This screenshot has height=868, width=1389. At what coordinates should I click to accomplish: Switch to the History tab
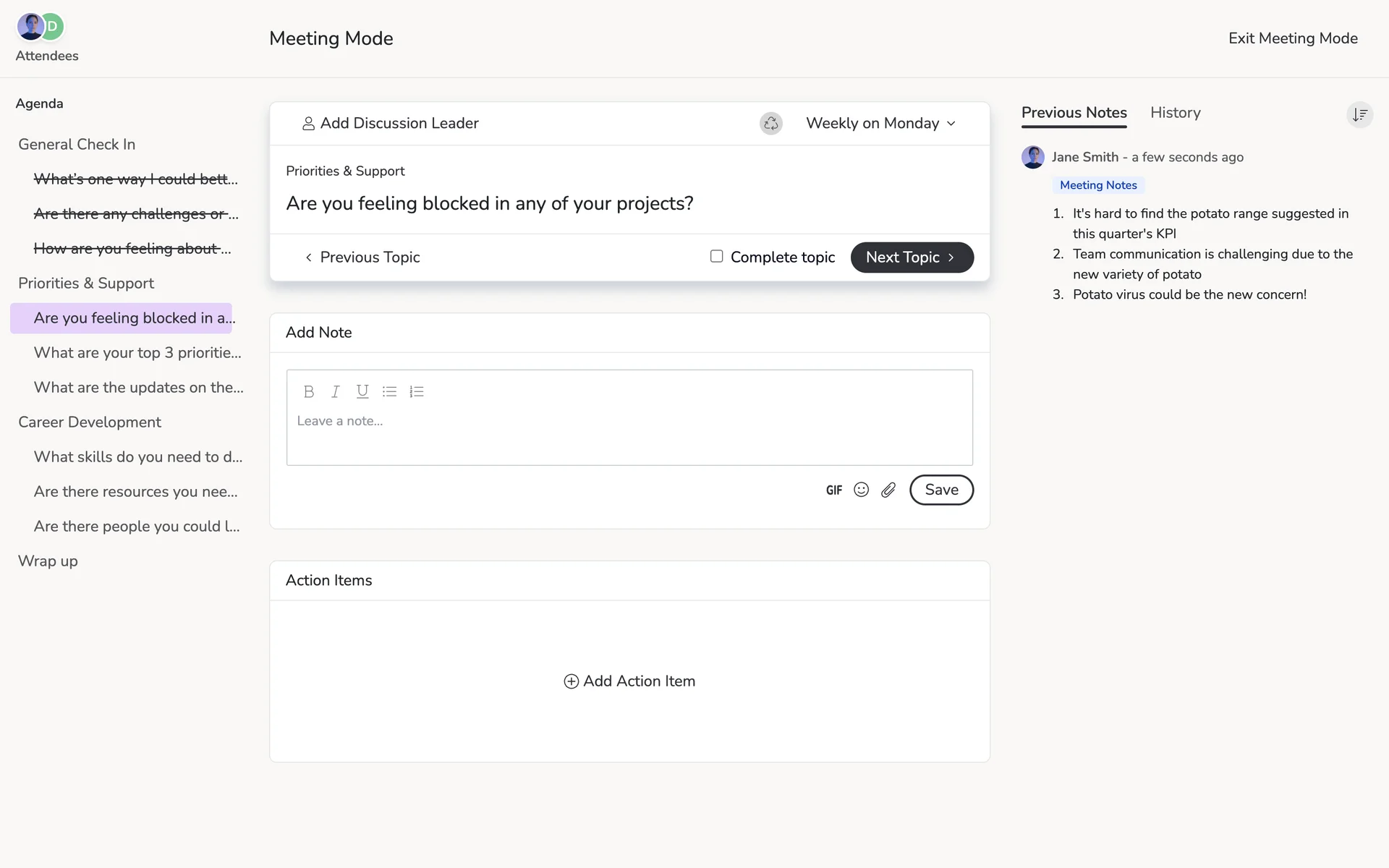1175,113
